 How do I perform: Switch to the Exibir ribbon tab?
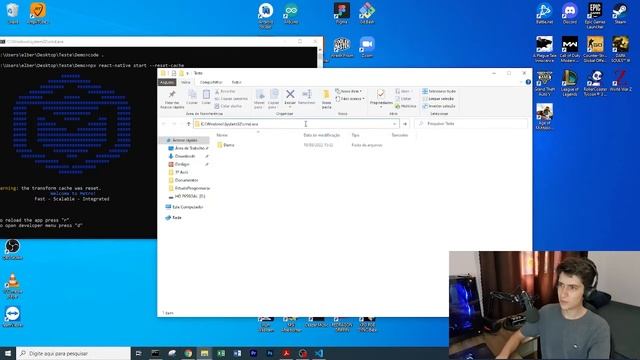tap(236, 82)
